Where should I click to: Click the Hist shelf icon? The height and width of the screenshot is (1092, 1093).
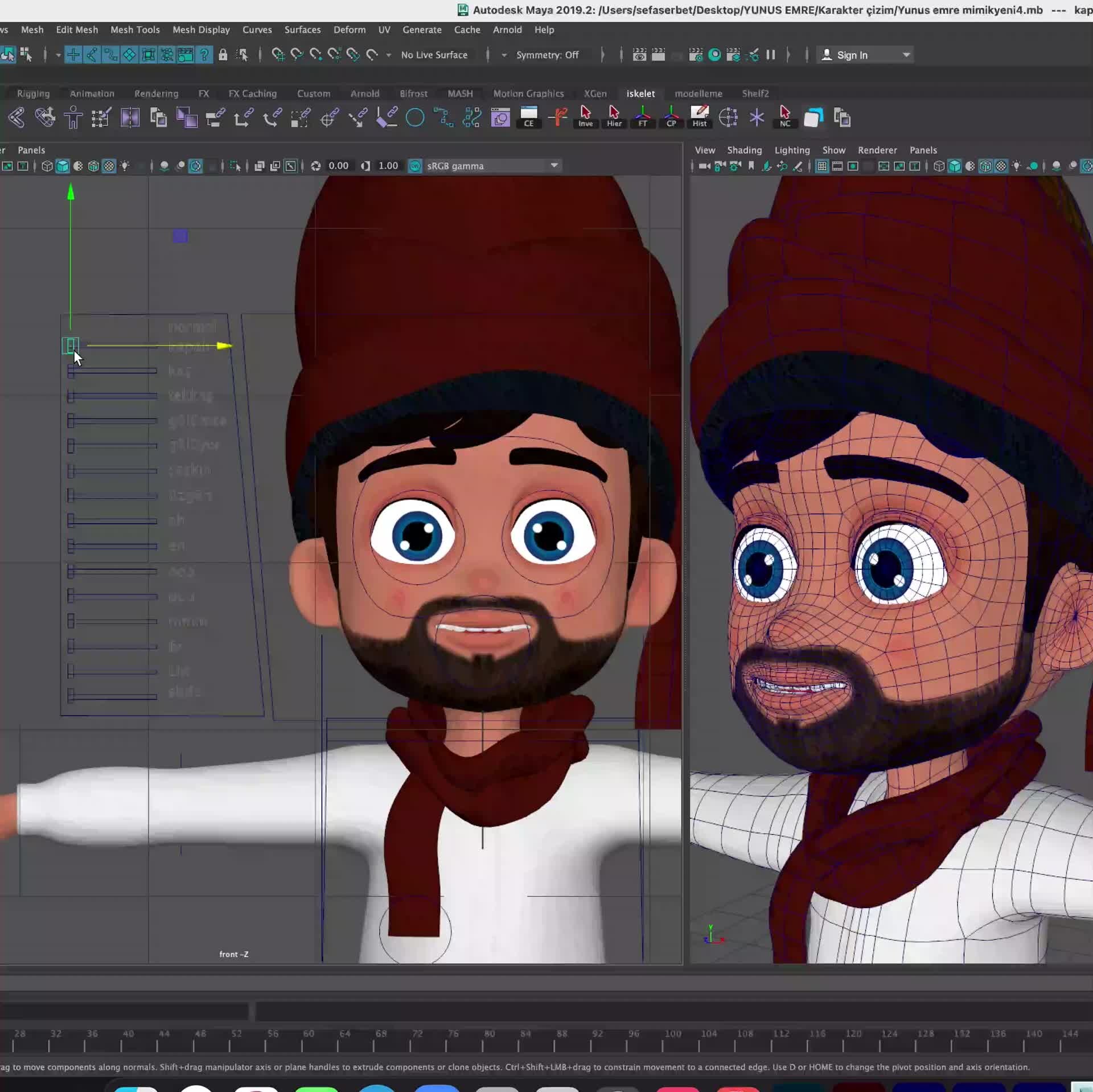pyautogui.click(x=700, y=117)
